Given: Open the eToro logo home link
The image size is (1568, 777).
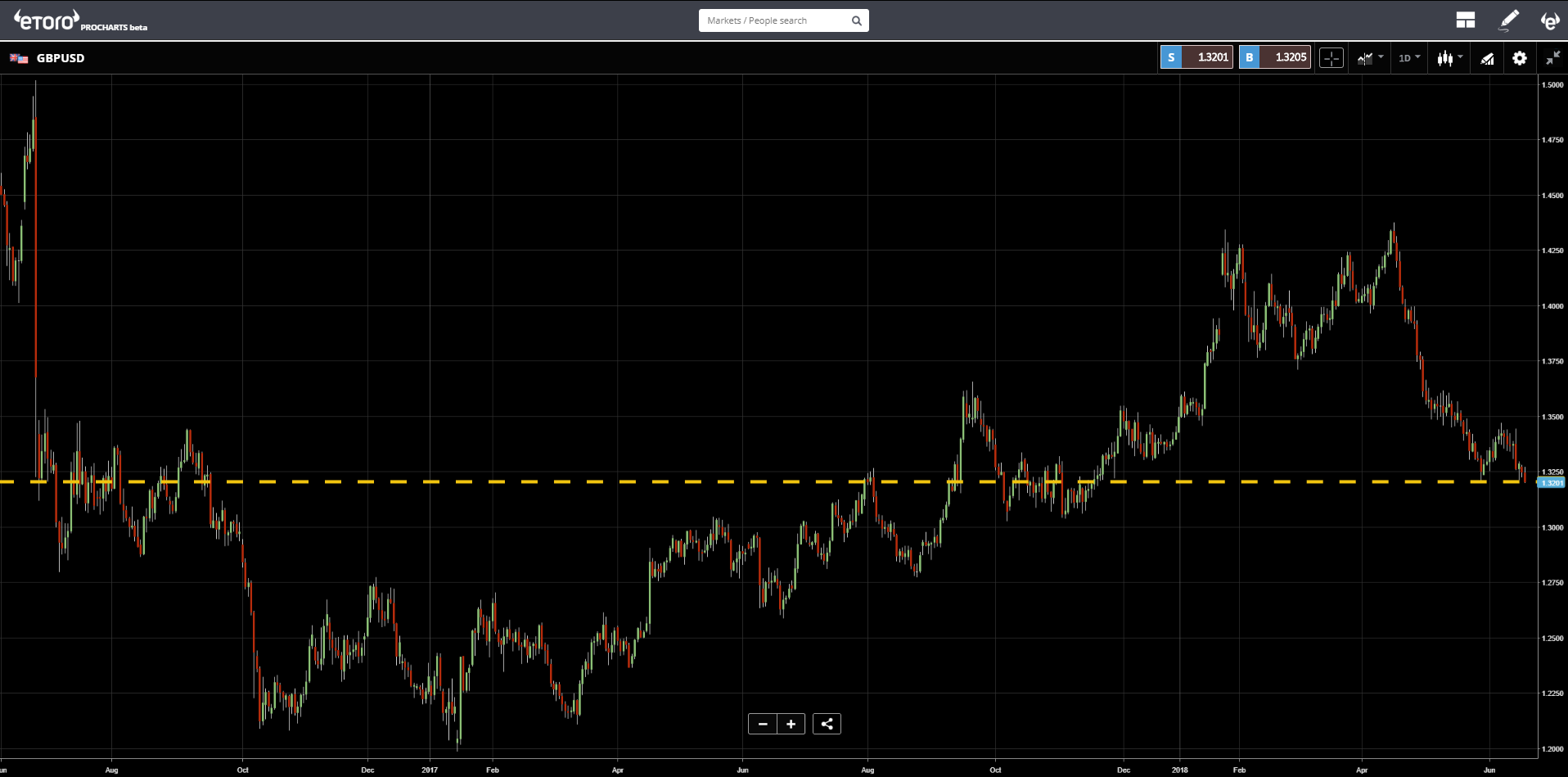Looking at the screenshot, I should coord(47,20).
